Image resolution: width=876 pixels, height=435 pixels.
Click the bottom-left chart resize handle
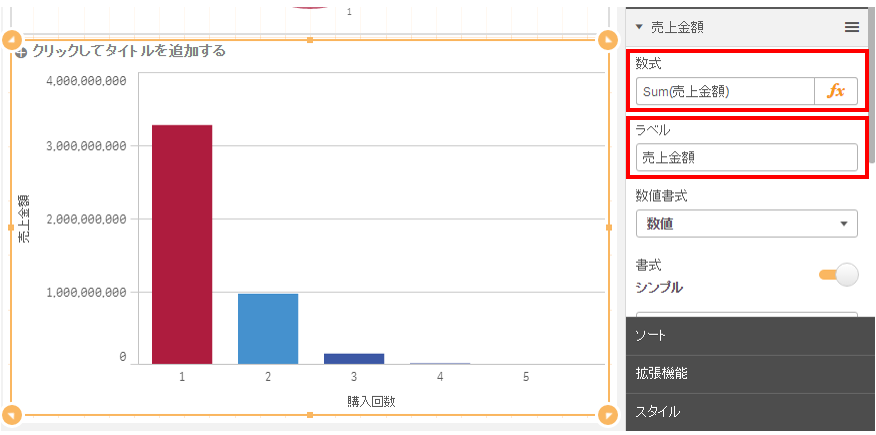point(12,415)
